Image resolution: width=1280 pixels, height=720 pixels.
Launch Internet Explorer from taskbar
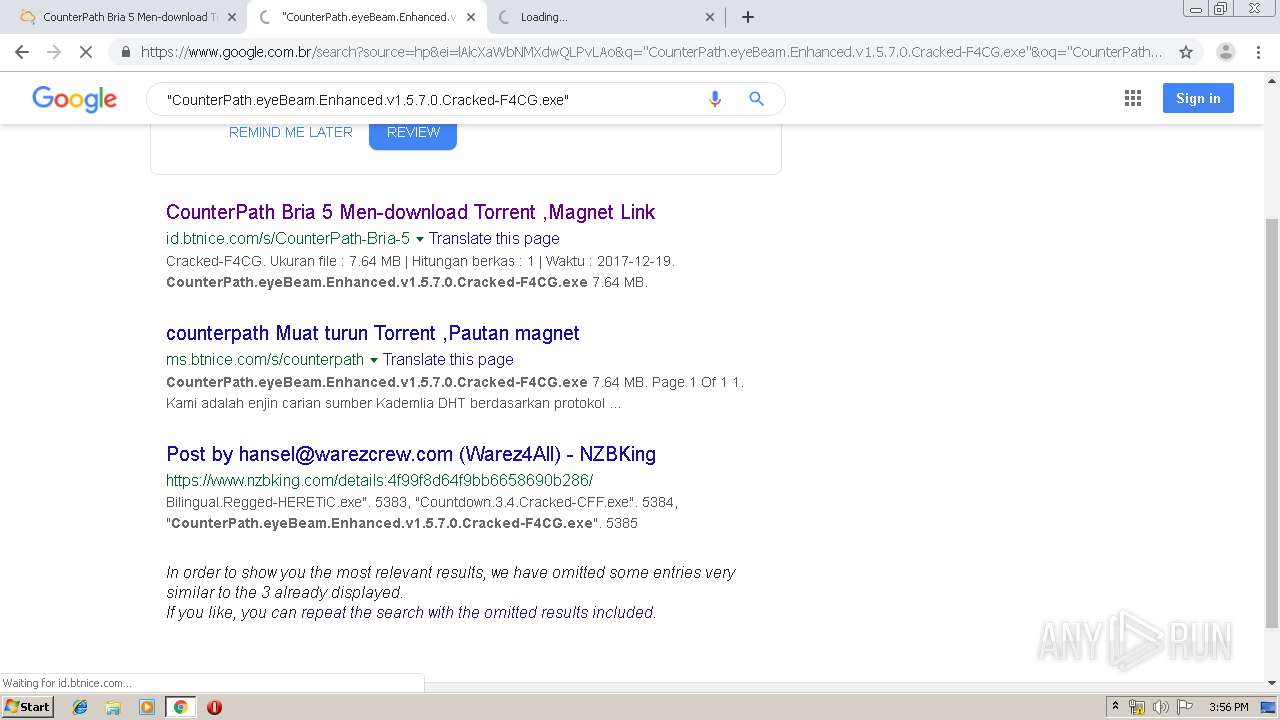click(80, 707)
